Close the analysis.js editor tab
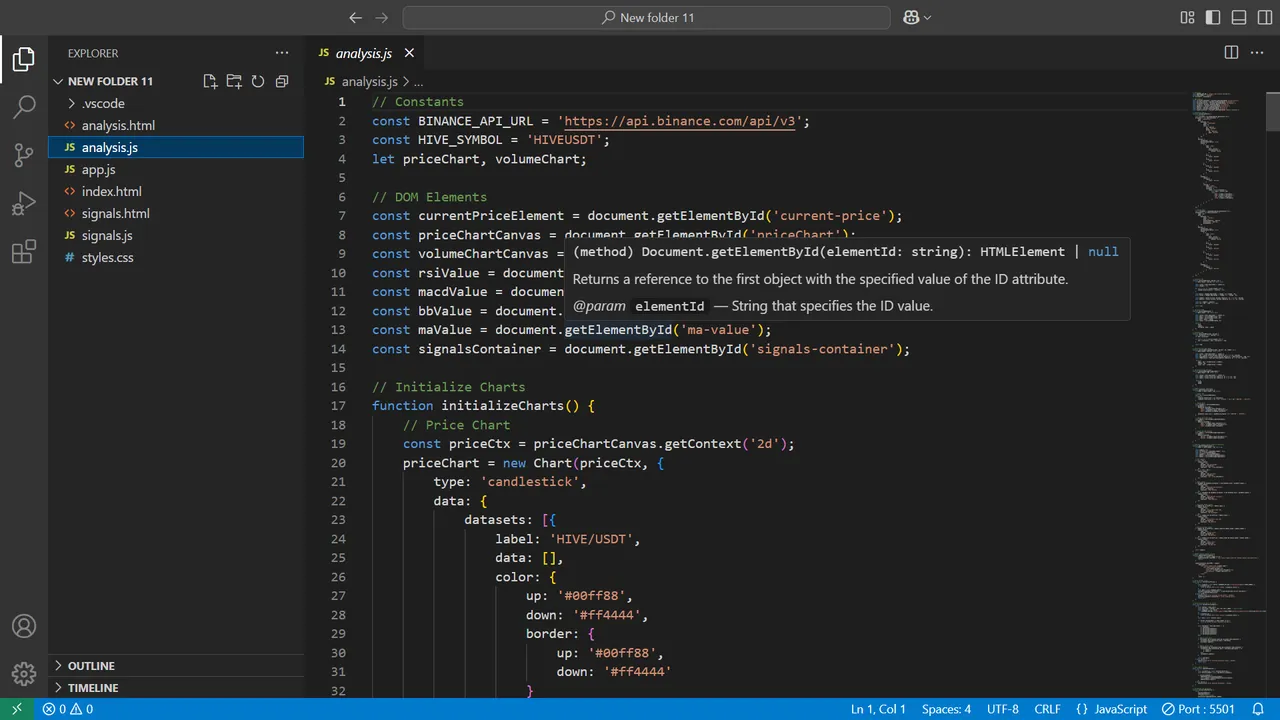This screenshot has height=720, width=1280. (x=409, y=53)
